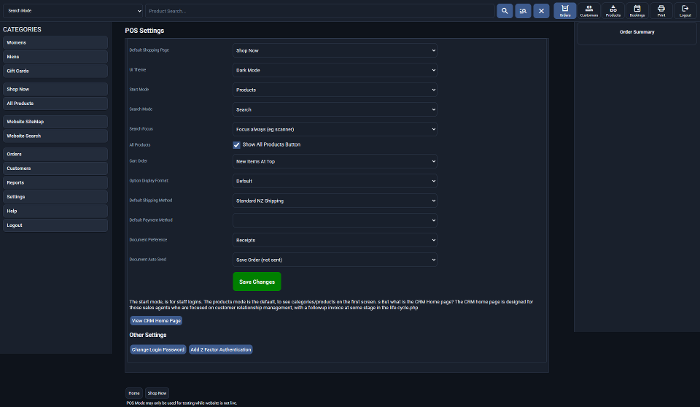Open Start Mode dropdown showing Products

pyautogui.click(x=335, y=90)
